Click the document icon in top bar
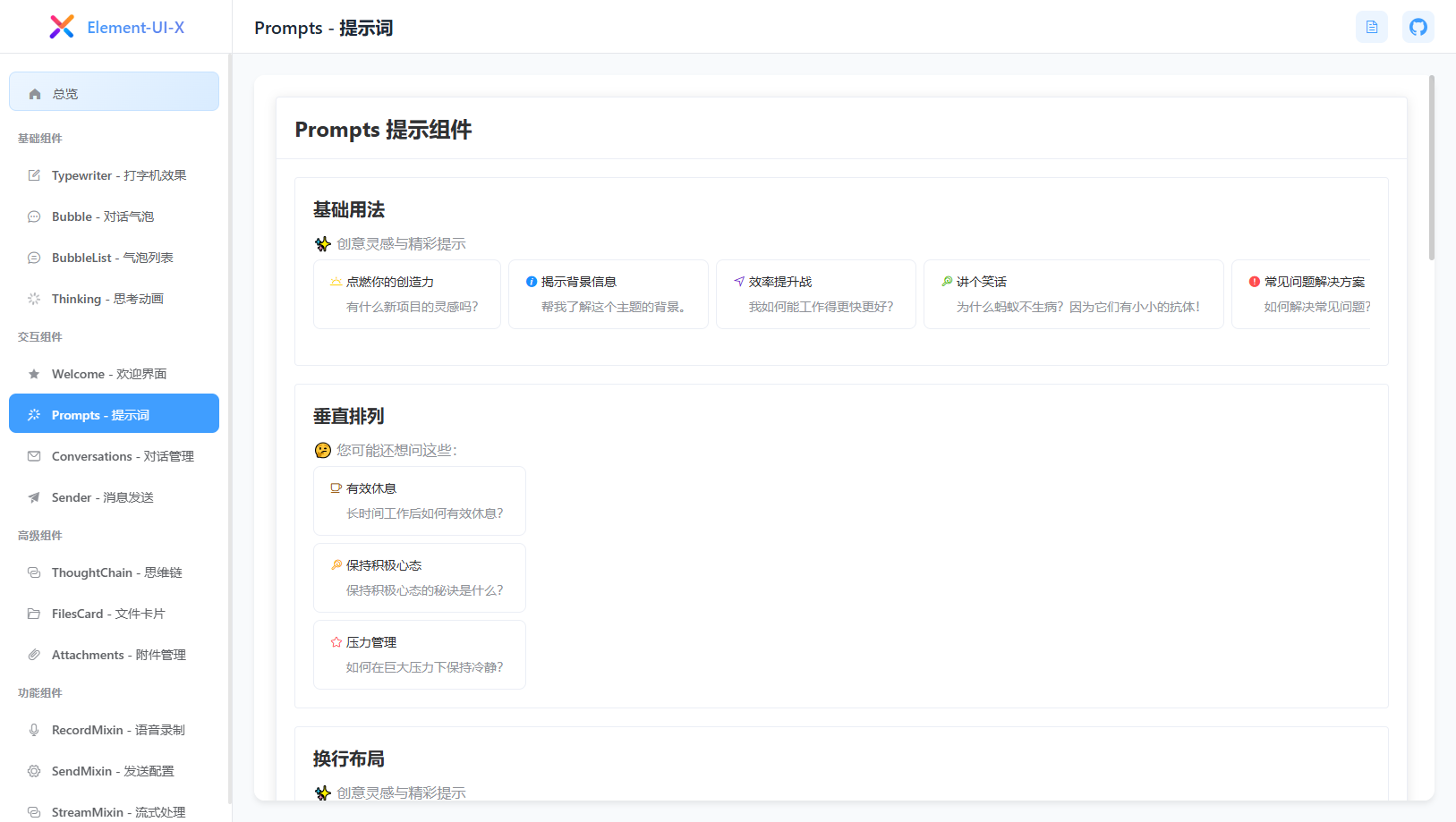Screen dimensions: 1456x822 pyautogui.click(x=1371, y=27)
